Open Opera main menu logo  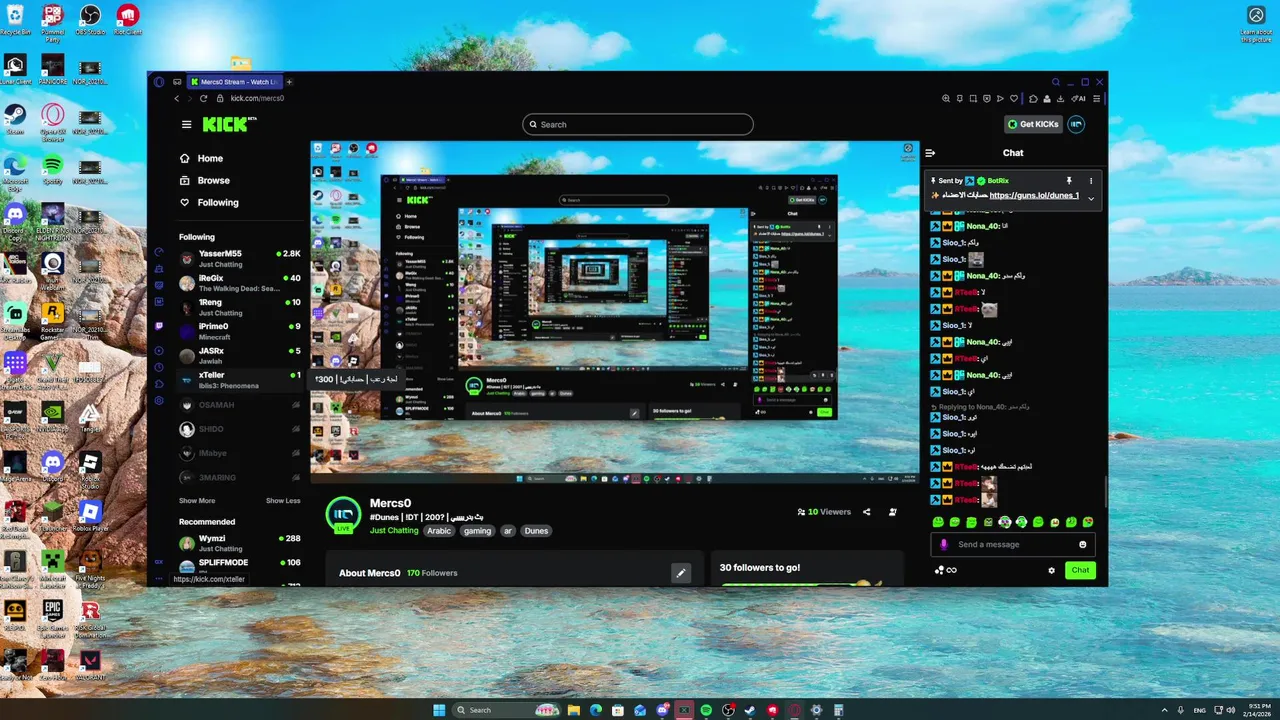click(159, 82)
